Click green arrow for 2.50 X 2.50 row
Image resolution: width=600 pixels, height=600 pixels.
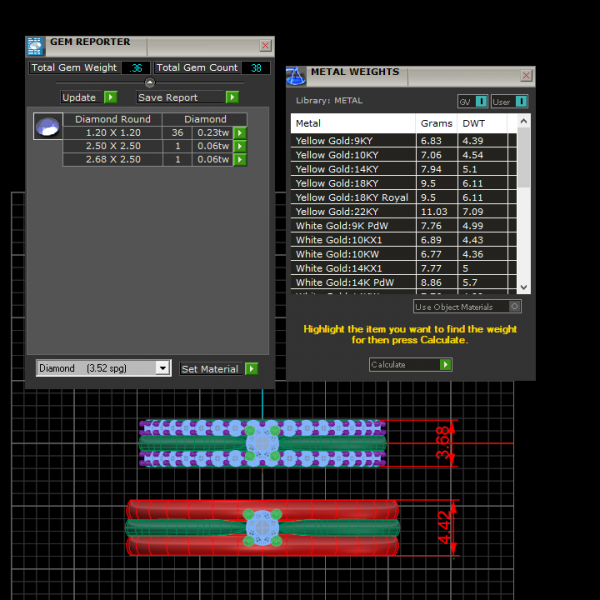point(240,146)
